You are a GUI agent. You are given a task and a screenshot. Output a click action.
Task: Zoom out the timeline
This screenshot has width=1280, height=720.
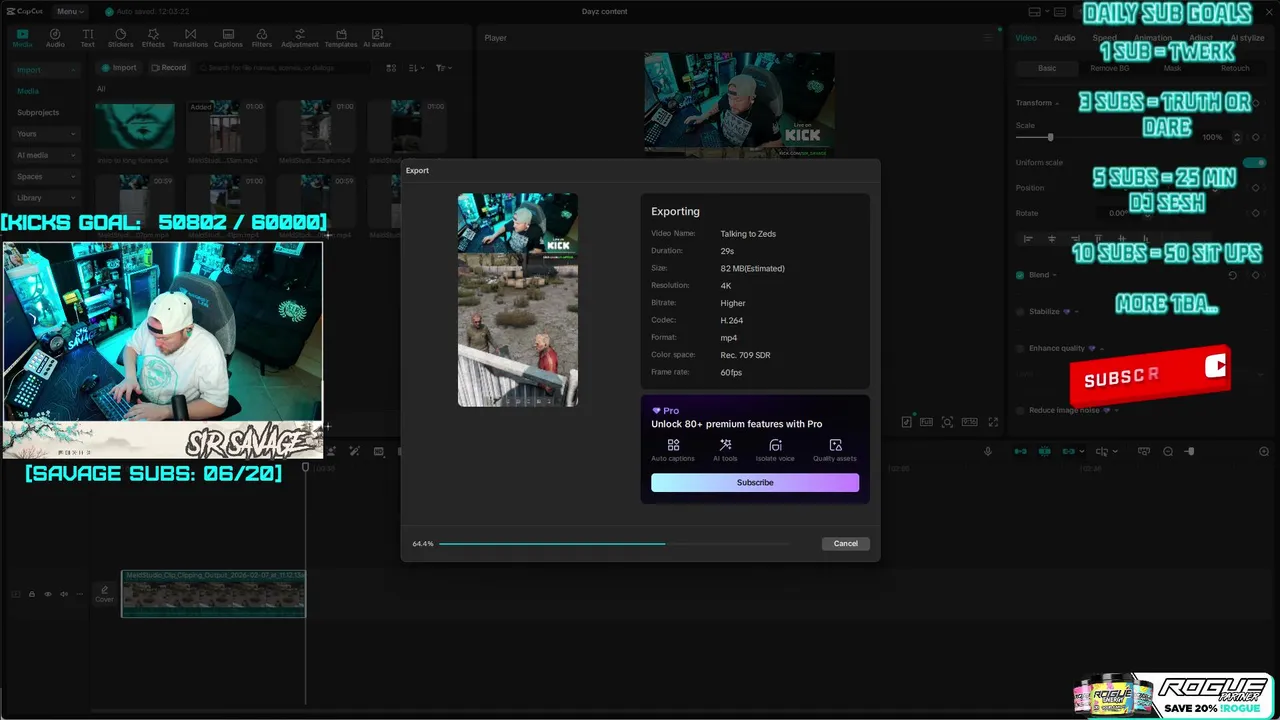pyautogui.click(x=1167, y=452)
